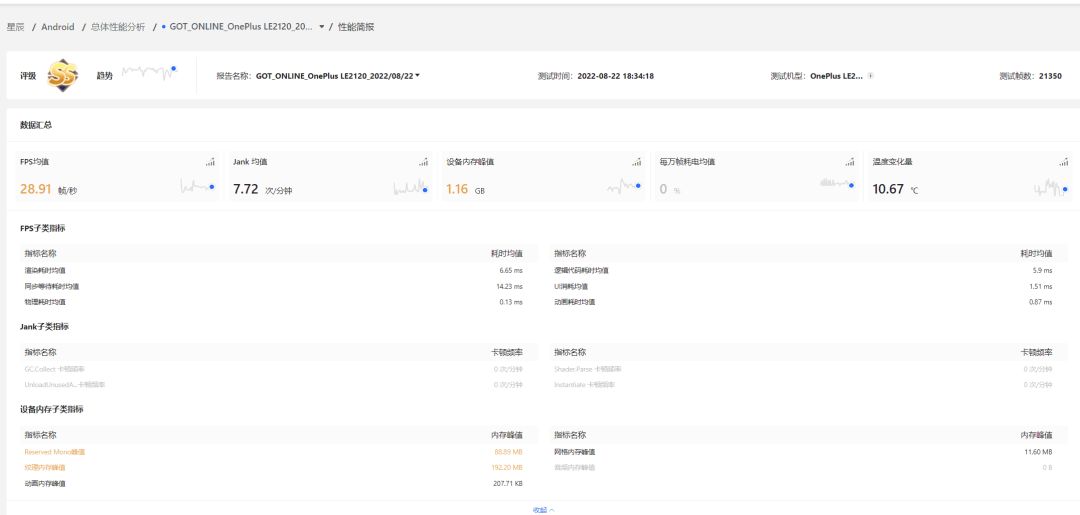Click the FPS value 28.91 帧/秒
The image size is (1080, 515).
49,189
